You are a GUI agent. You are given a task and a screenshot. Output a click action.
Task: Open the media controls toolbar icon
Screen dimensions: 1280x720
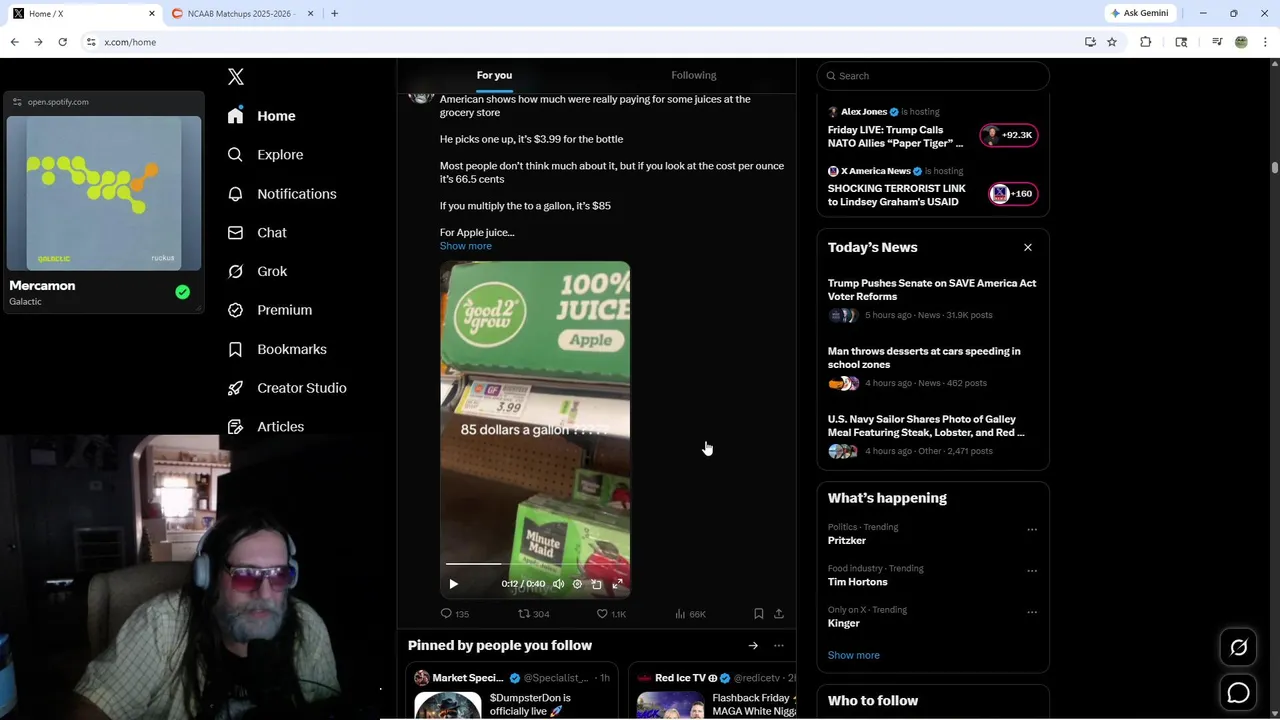pos(1217,42)
